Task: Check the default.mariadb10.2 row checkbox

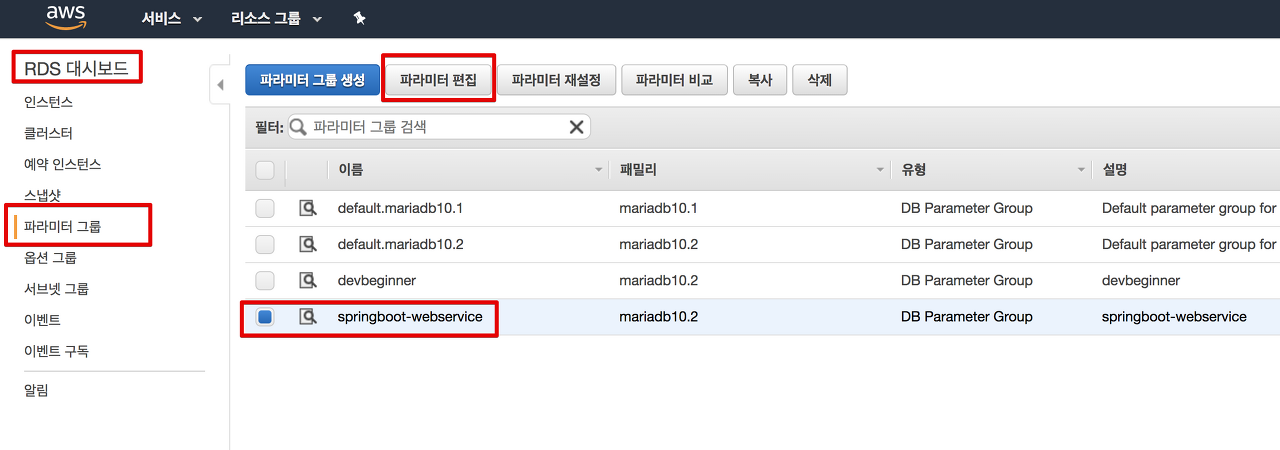Action: coord(265,244)
